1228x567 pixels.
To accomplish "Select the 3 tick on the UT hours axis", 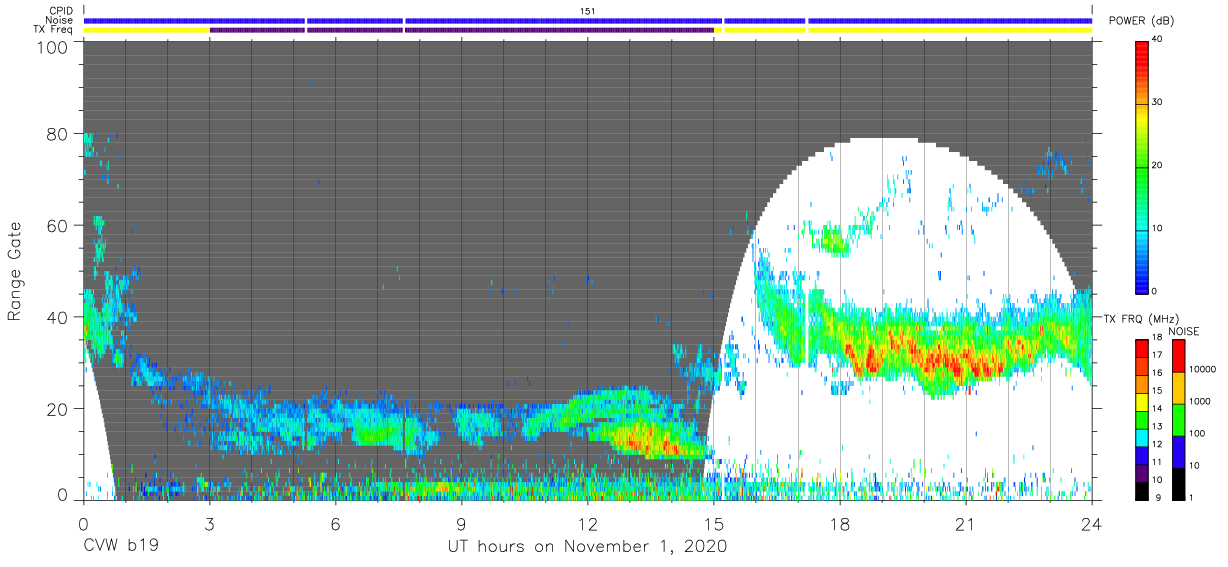I will tap(209, 523).
